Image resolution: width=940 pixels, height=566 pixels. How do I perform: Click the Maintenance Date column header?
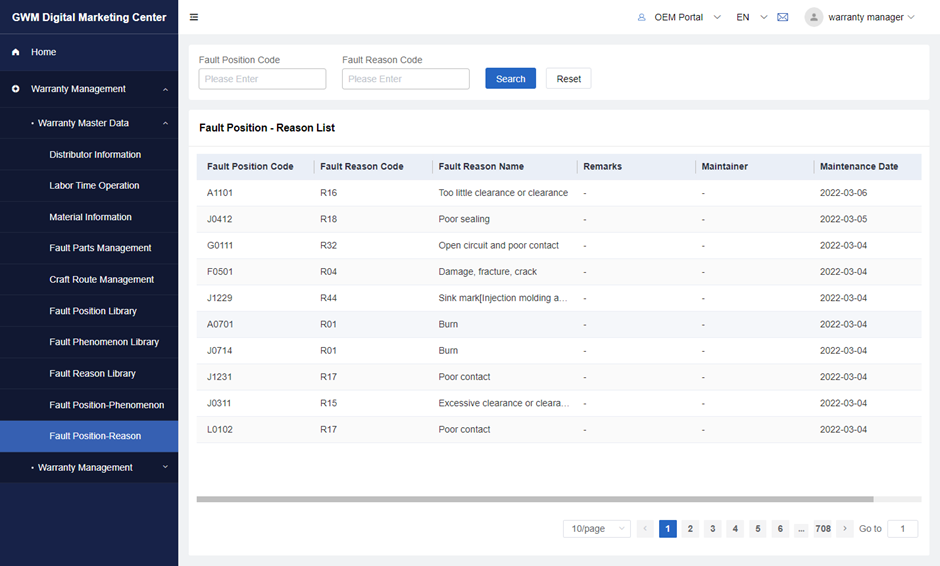[x=858, y=166]
